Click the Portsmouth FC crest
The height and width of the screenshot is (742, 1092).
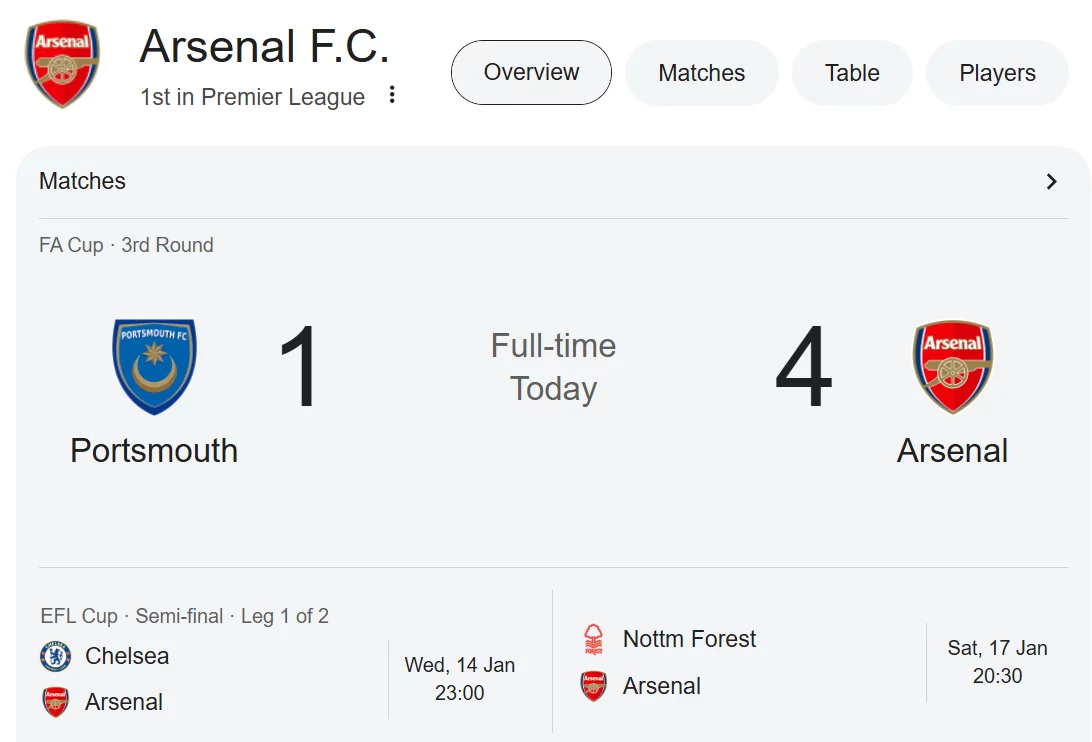coord(154,367)
